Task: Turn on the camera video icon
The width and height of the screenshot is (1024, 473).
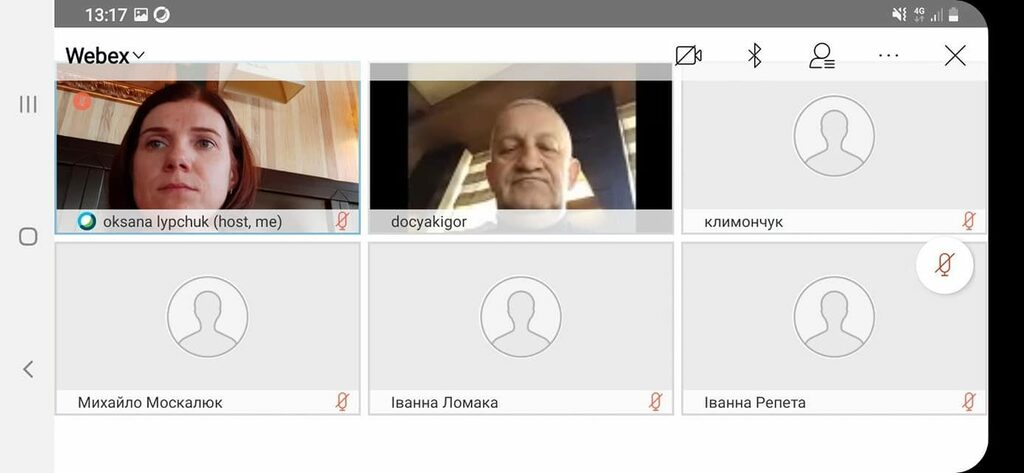Action: tap(688, 56)
